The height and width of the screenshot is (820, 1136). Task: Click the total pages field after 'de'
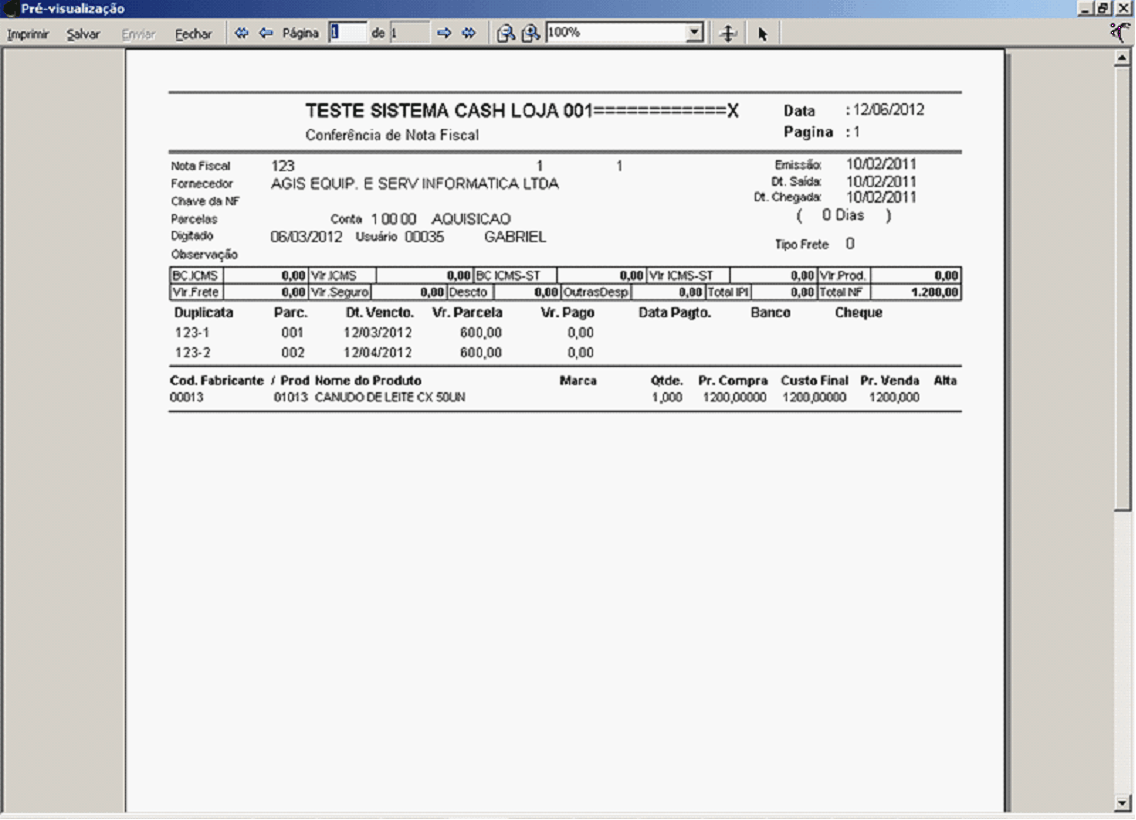(x=408, y=33)
